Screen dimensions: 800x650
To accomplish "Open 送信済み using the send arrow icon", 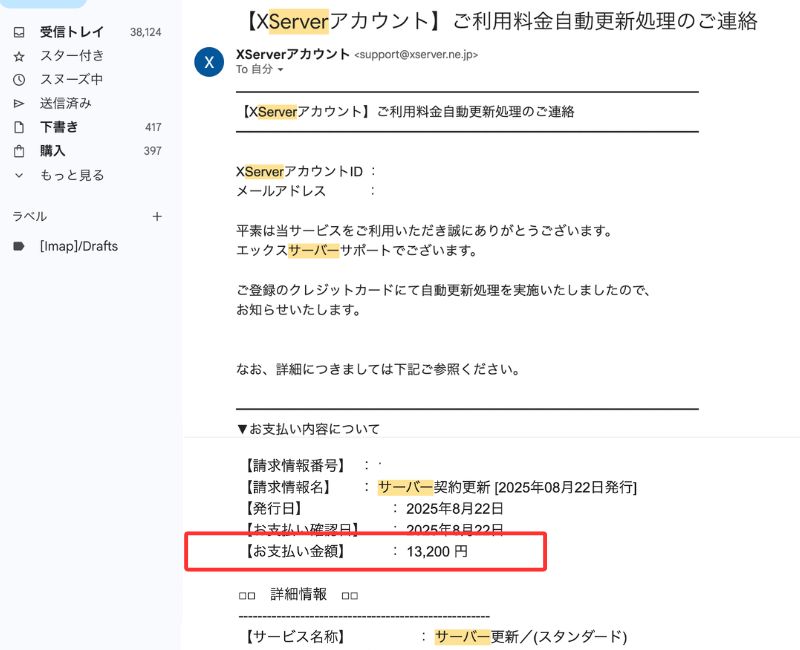I will [21, 103].
